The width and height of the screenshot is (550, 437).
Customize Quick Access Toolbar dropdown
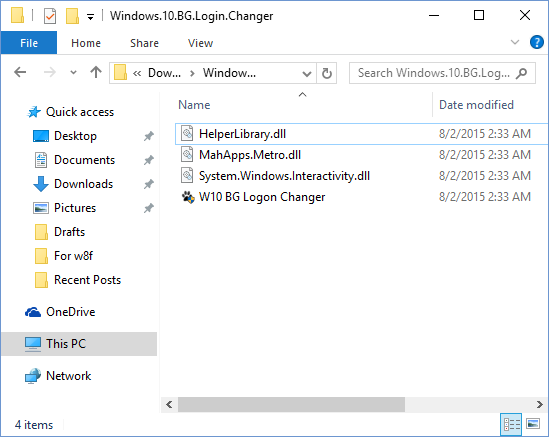coord(90,16)
